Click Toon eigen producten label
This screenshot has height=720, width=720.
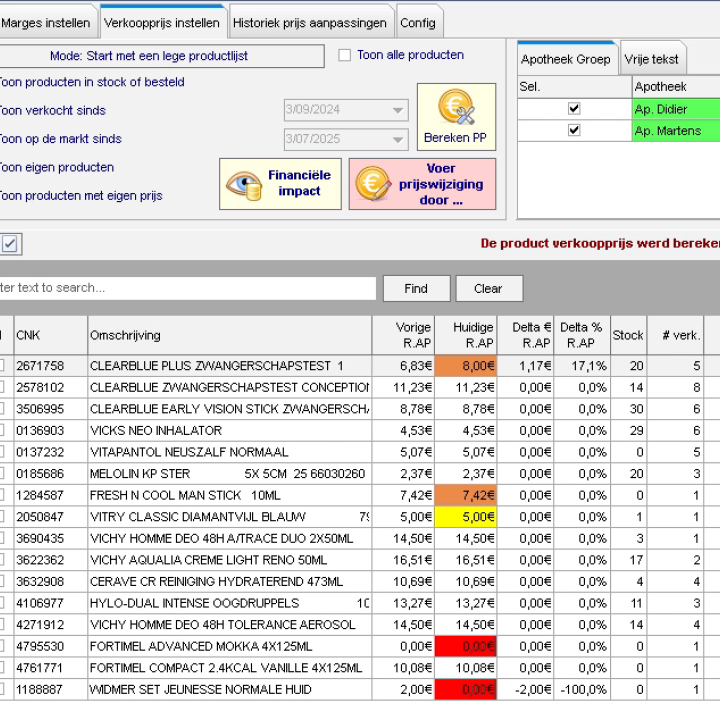(x=56, y=167)
